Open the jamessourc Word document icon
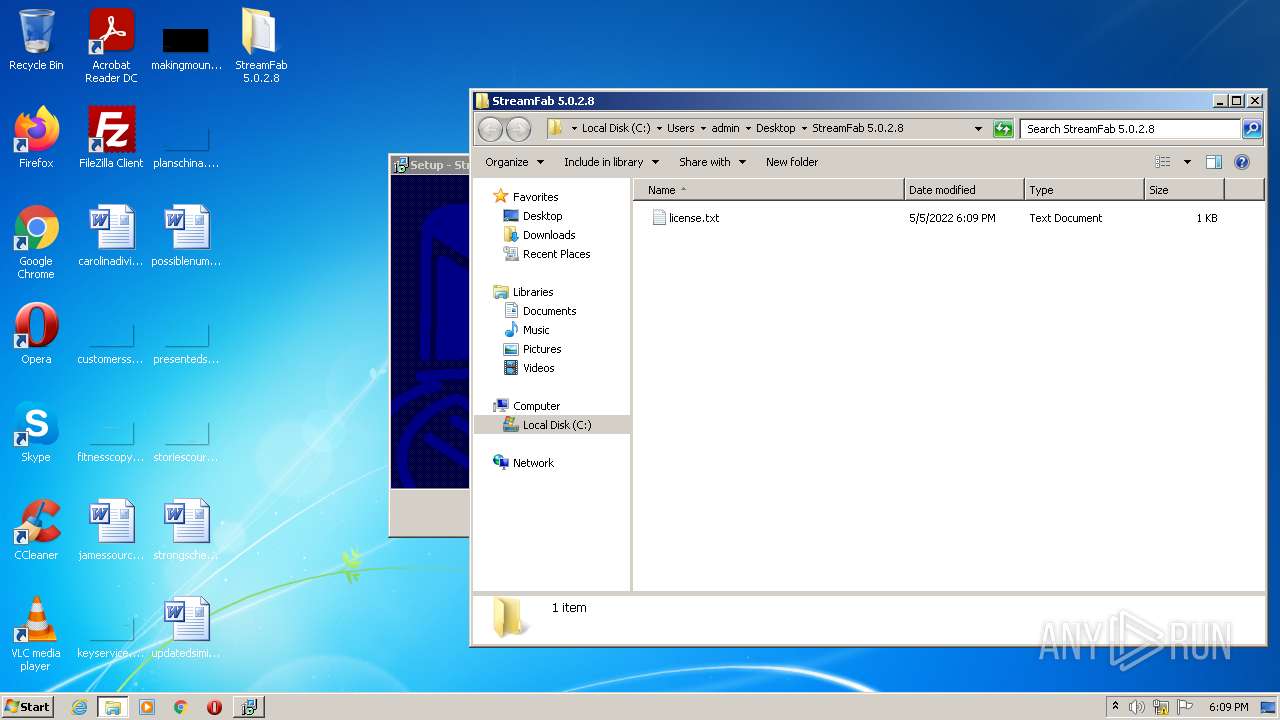The width and height of the screenshot is (1280, 720). click(x=111, y=530)
